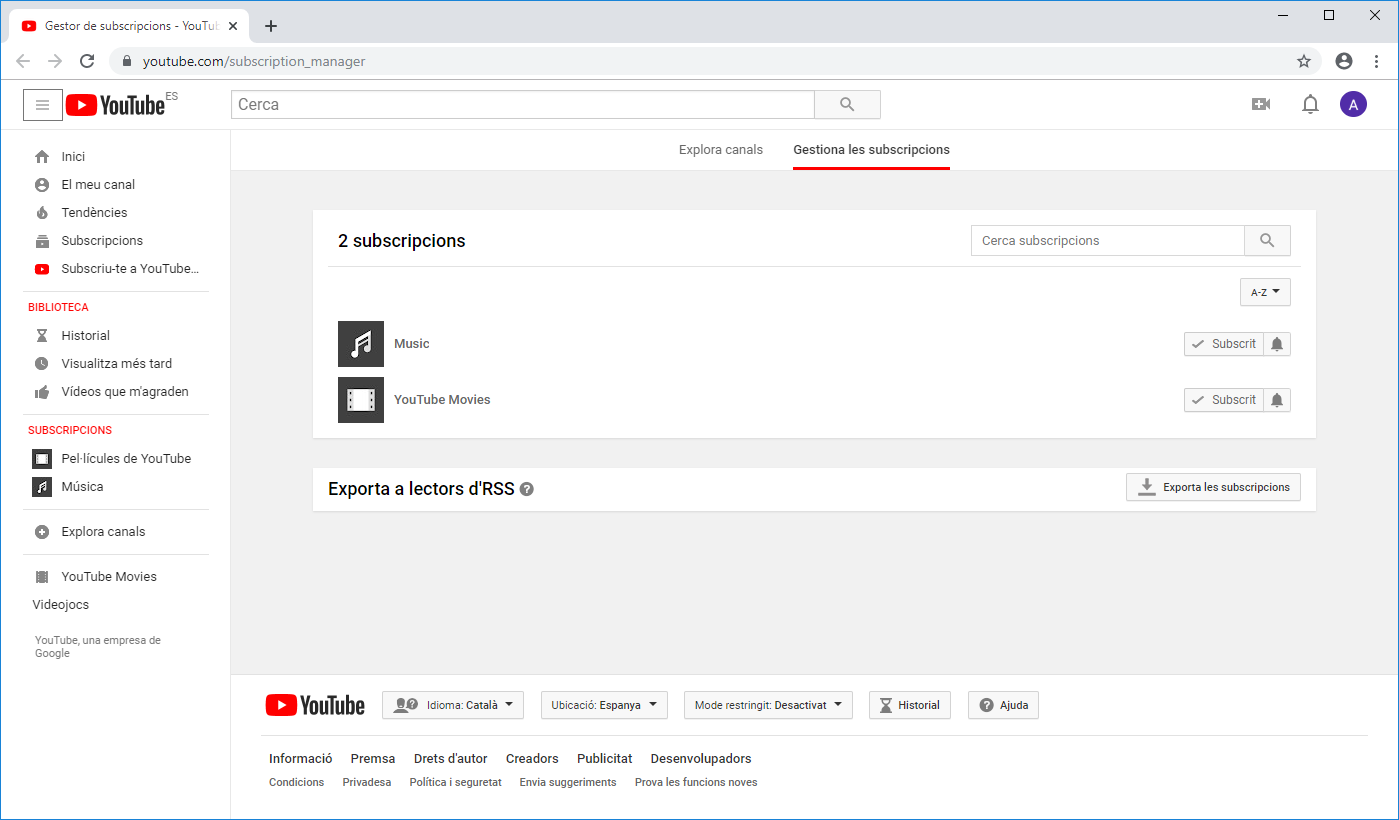This screenshot has width=1399, height=820.
Task: Open the notifications bell in header
Action: click(x=1310, y=104)
